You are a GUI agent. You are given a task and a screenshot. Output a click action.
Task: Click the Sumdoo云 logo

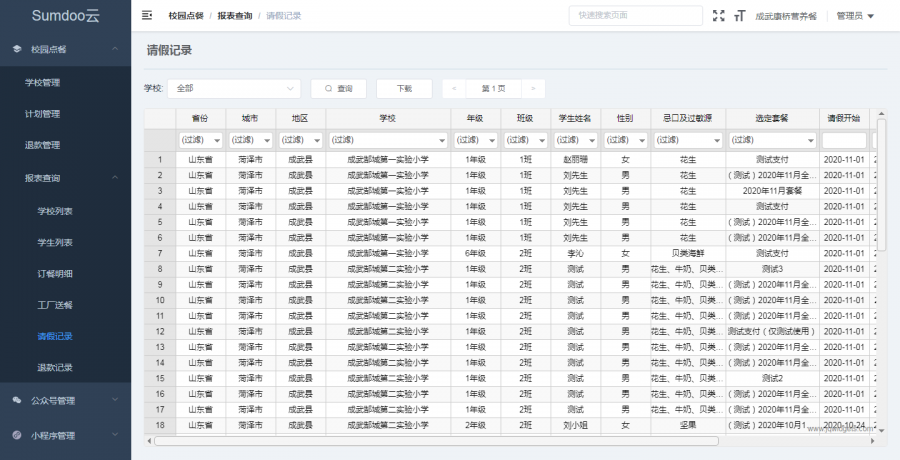[x=65, y=16]
